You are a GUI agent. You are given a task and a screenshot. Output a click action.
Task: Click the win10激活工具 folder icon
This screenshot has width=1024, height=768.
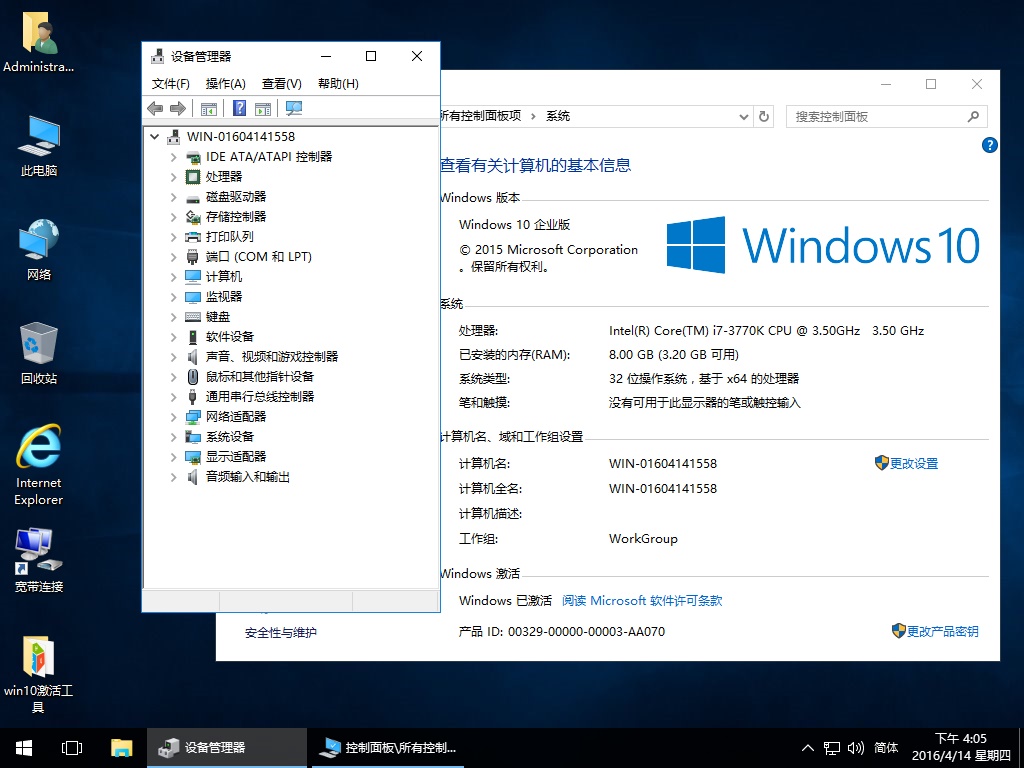39,674
